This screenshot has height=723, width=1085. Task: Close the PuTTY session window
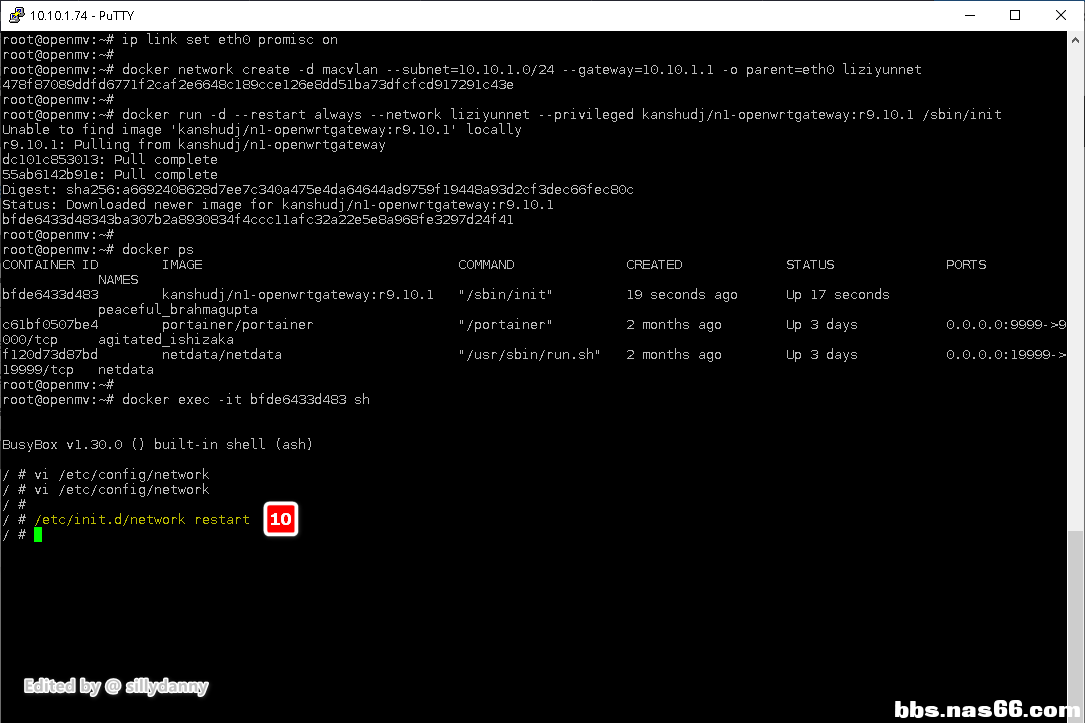(x=1061, y=15)
